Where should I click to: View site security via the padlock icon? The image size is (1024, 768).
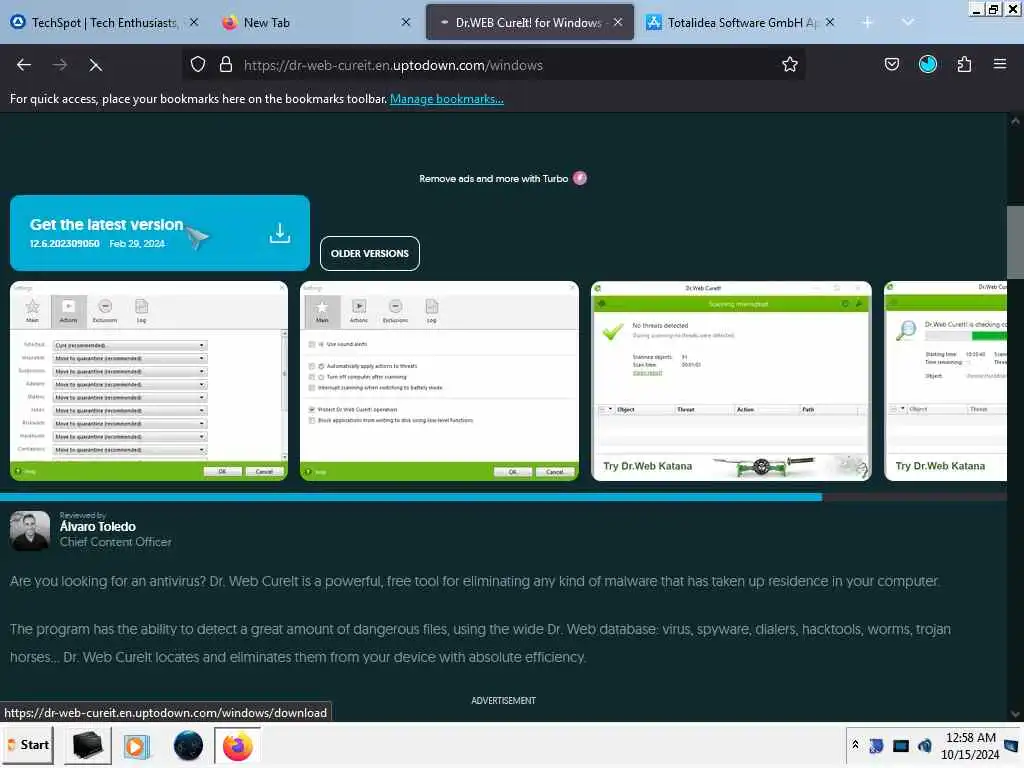(226, 64)
